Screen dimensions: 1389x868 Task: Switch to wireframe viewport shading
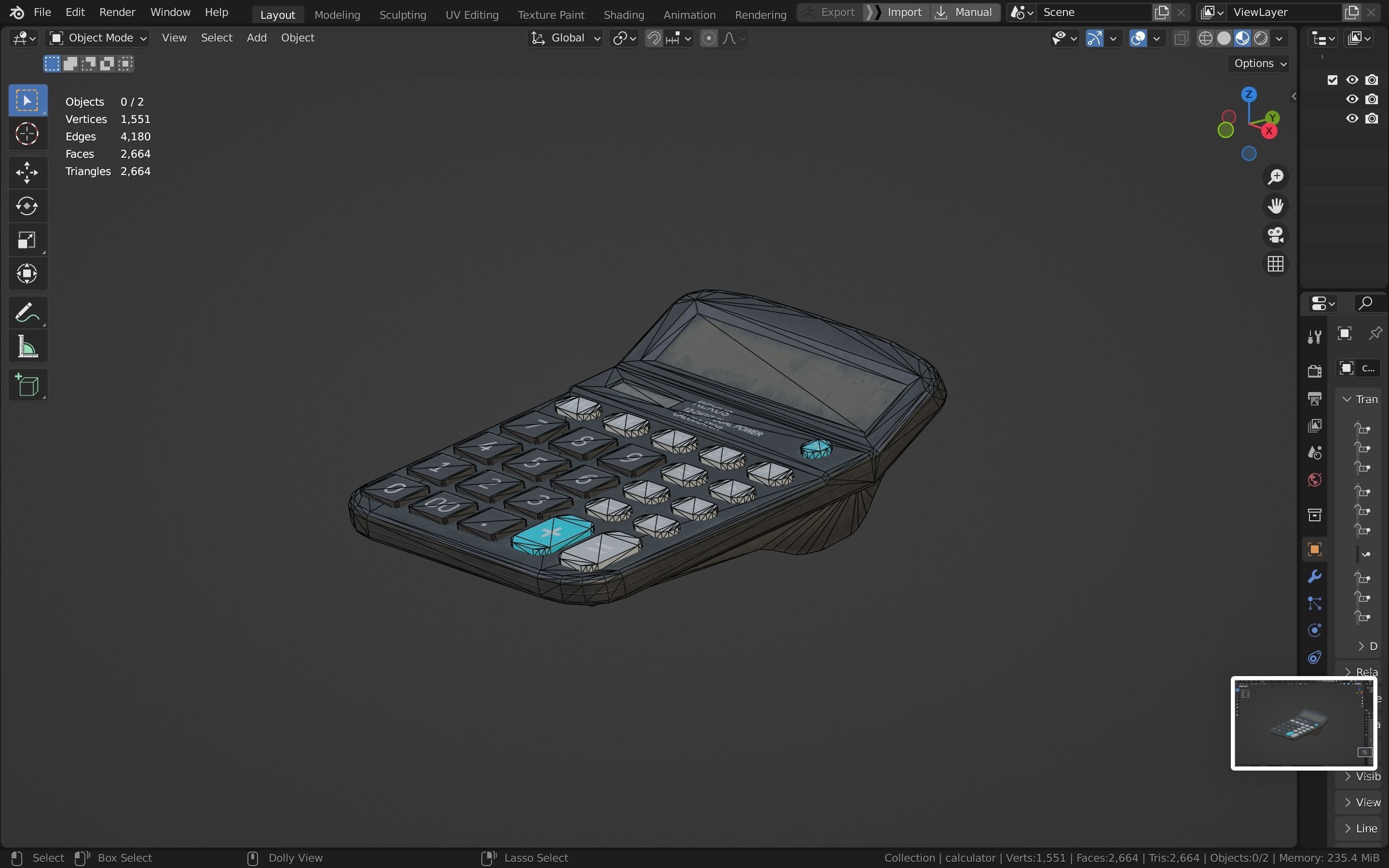pos(1205,39)
